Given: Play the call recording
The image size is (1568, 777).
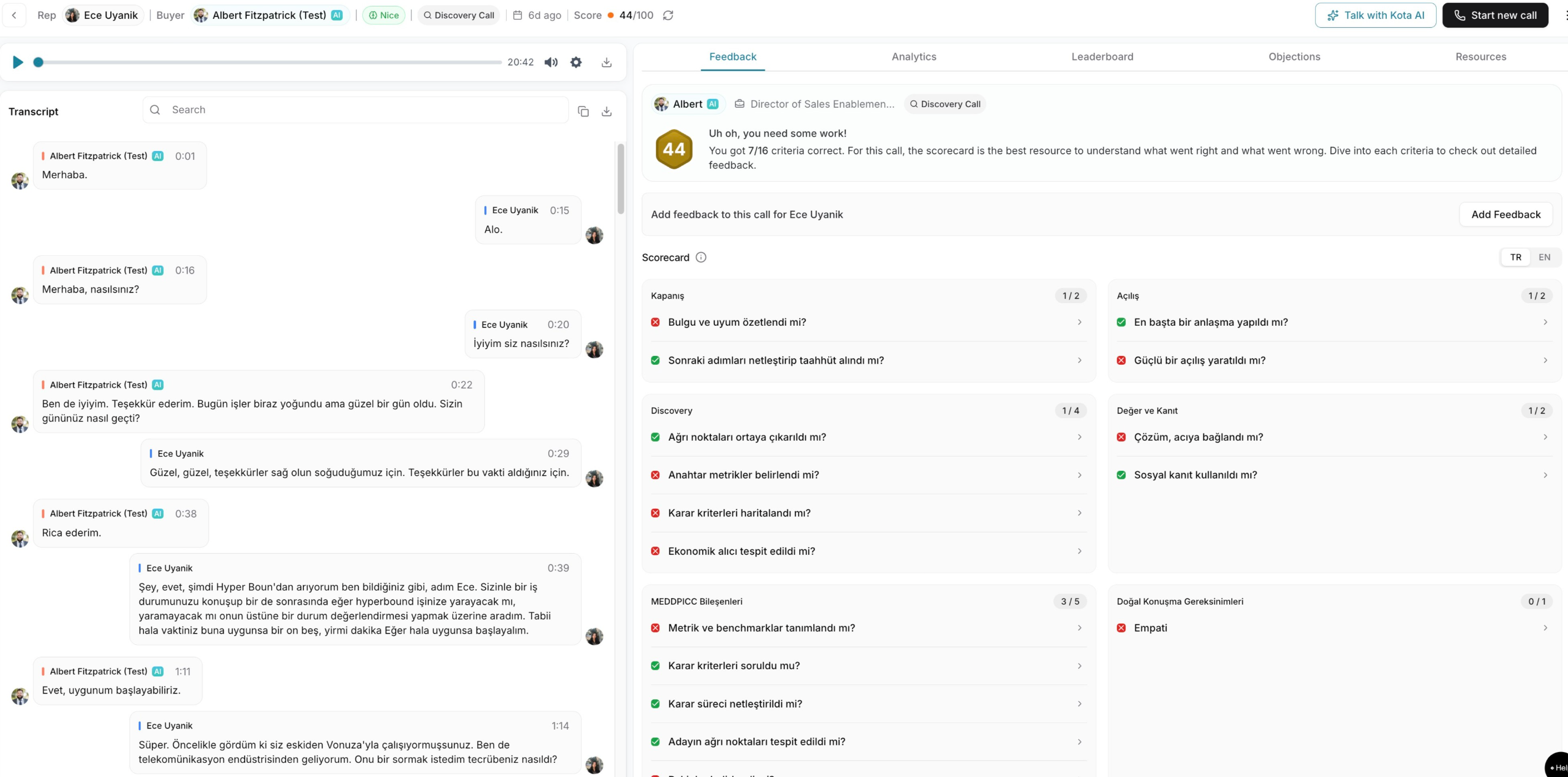Looking at the screenshot, I should point(18,62).
